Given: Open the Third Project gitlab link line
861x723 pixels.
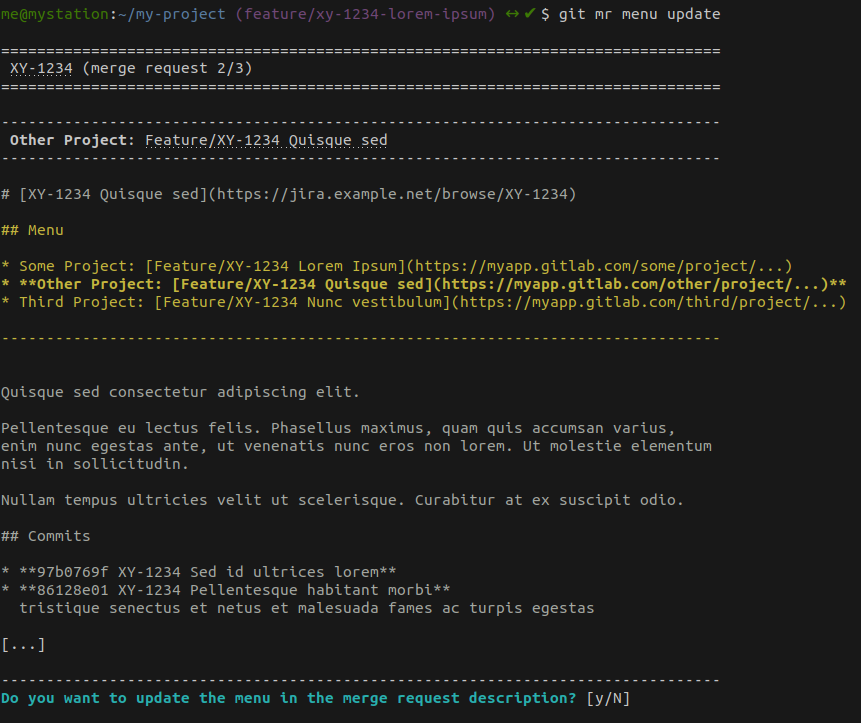Looking at the screenshot, I should 423,302.
